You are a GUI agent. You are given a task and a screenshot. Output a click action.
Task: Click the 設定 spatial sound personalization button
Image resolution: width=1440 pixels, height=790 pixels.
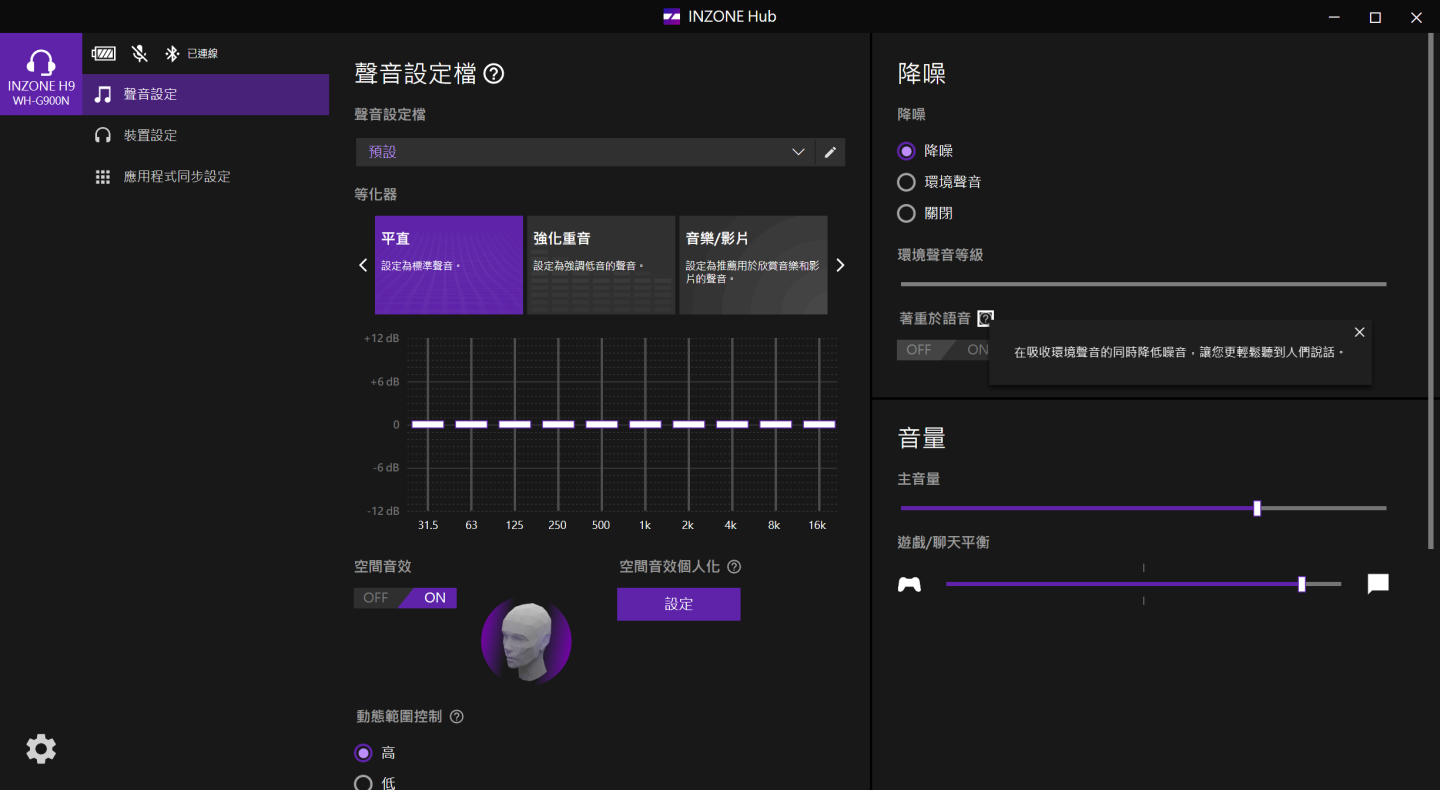tap(678, 604)
